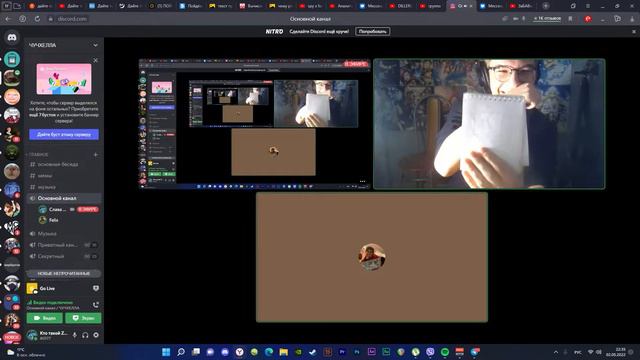Dismiss the pink boost banner
Screen dimensions: 640x360
coord(96,60)
